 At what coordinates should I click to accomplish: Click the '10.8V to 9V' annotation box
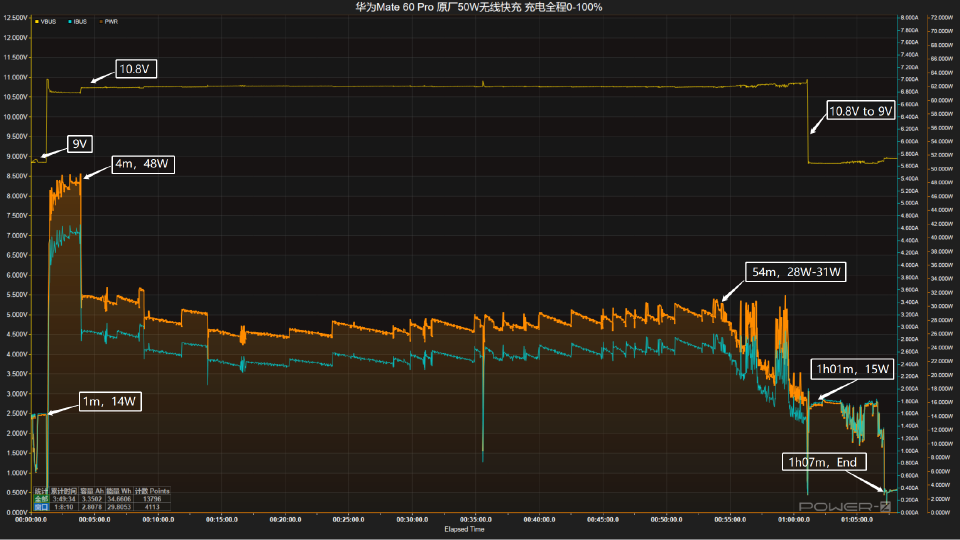860,111
